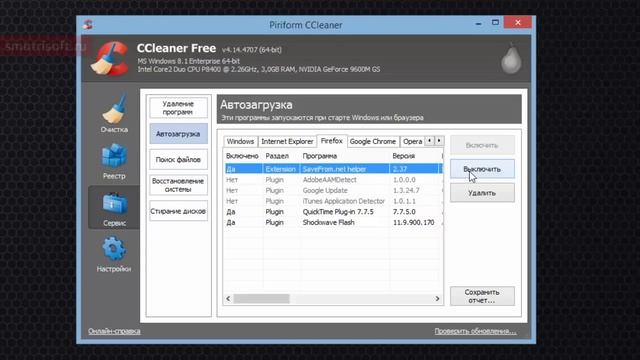Click the Piriform pear icon
Viewport: 640px width, 360px height.
coord(511,59)
